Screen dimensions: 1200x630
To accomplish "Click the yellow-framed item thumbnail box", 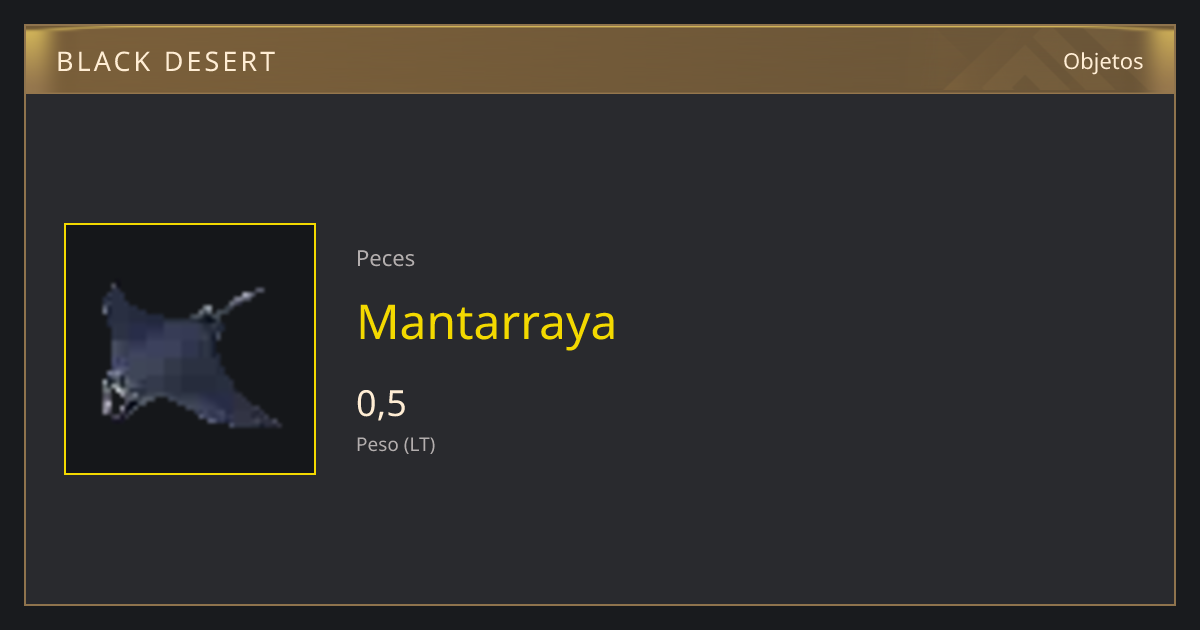I will click(x=190, y=349).
